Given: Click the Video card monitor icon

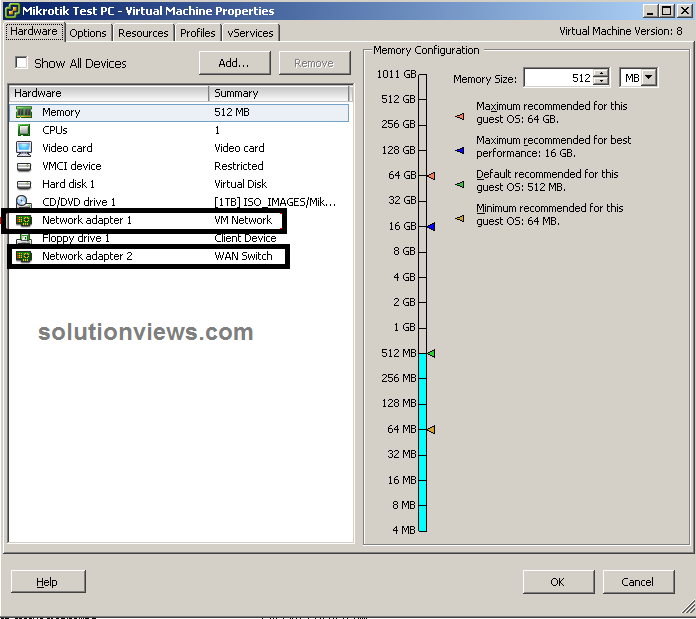Looking at the screenshot, I should tap(24, 149).
